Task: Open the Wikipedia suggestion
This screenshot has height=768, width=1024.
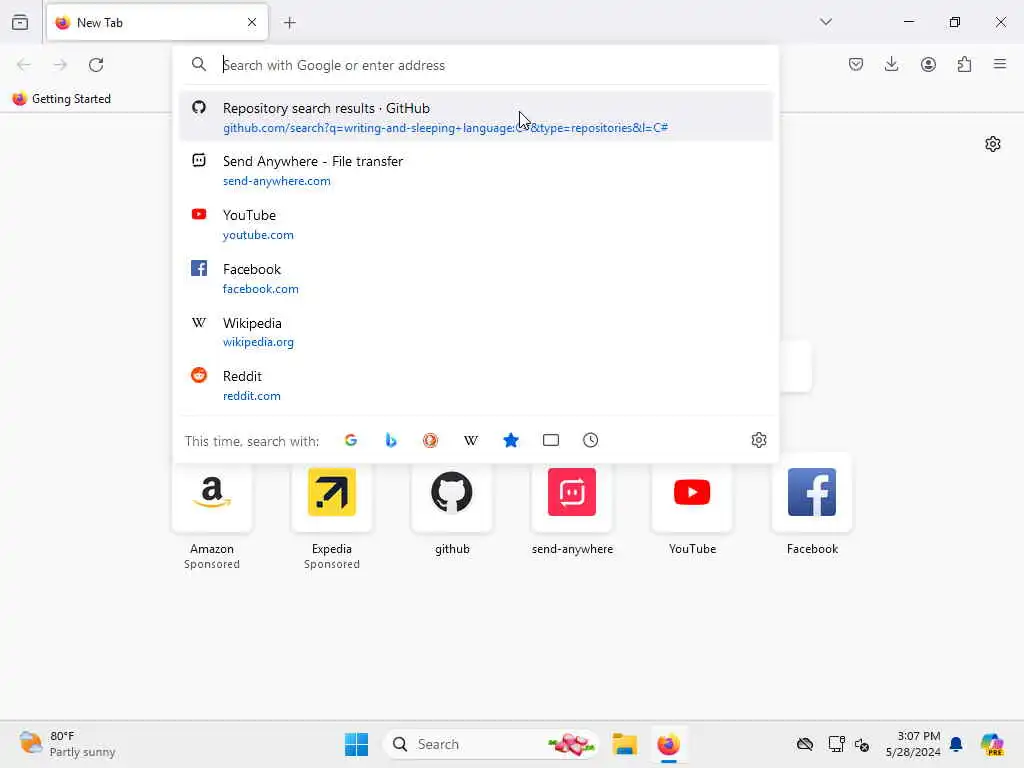Action: [x=476, y=332]
